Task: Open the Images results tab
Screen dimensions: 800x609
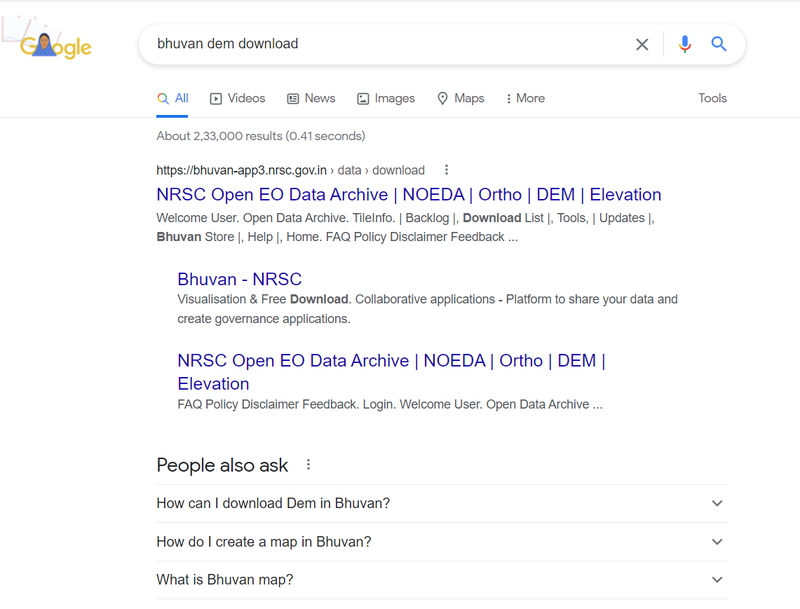Action: [x=386, y=98]
